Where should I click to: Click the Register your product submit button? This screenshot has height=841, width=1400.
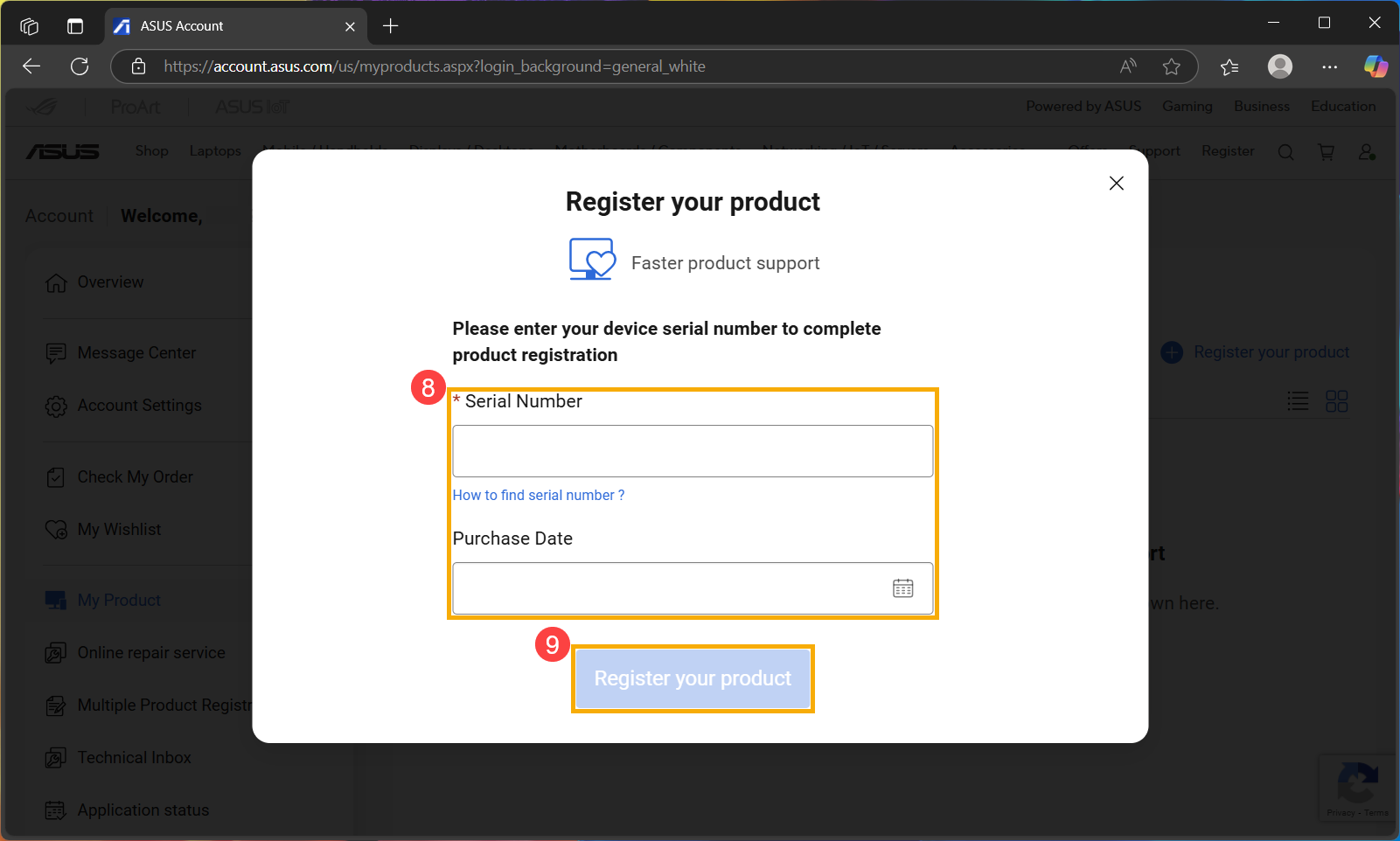coord(693,678)
